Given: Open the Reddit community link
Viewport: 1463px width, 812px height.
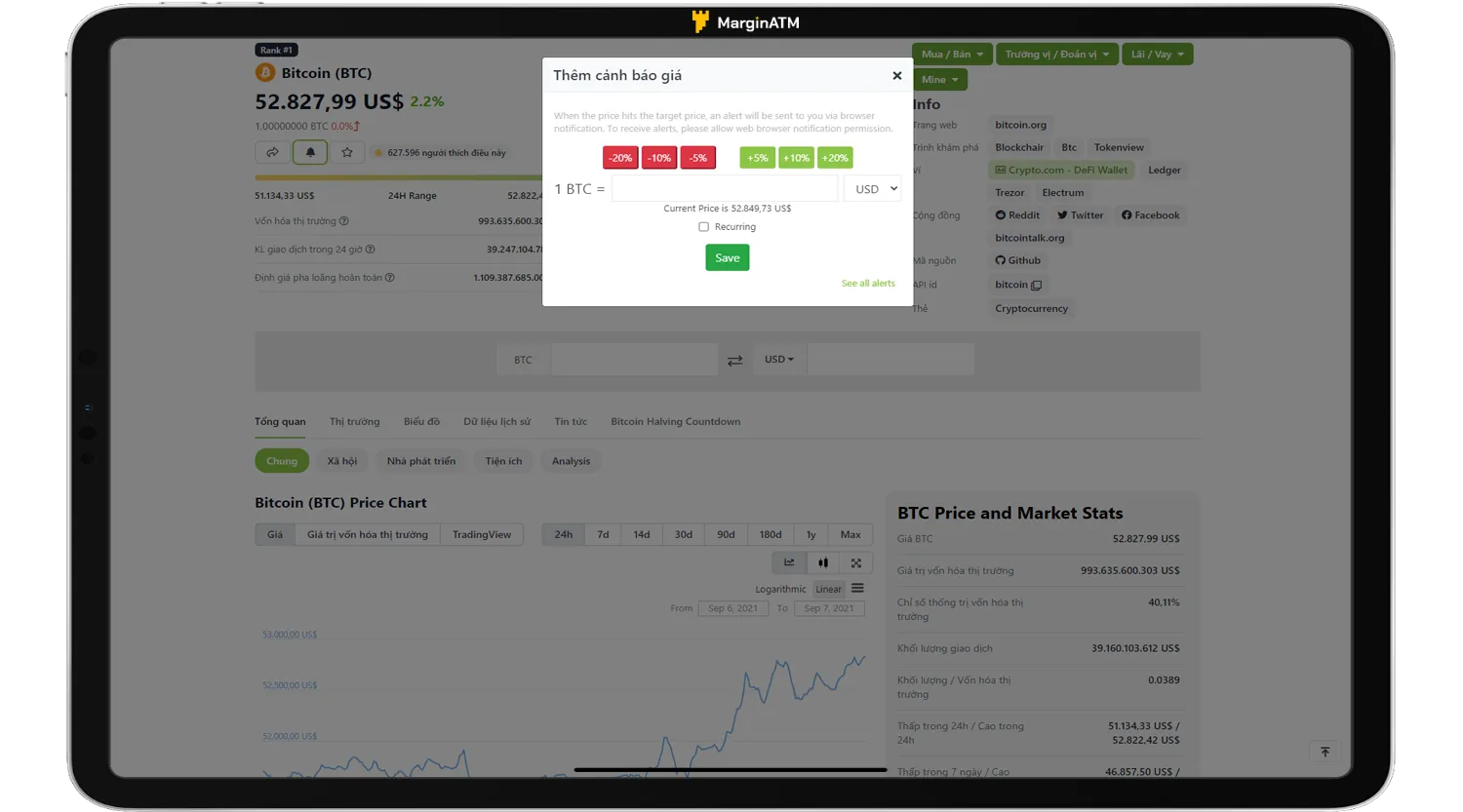Looking at the screenshot, I should point(1017,215).
